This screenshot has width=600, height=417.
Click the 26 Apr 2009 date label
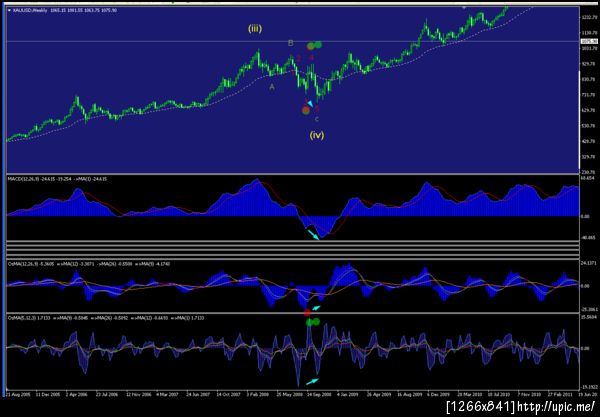coord(378,394)
